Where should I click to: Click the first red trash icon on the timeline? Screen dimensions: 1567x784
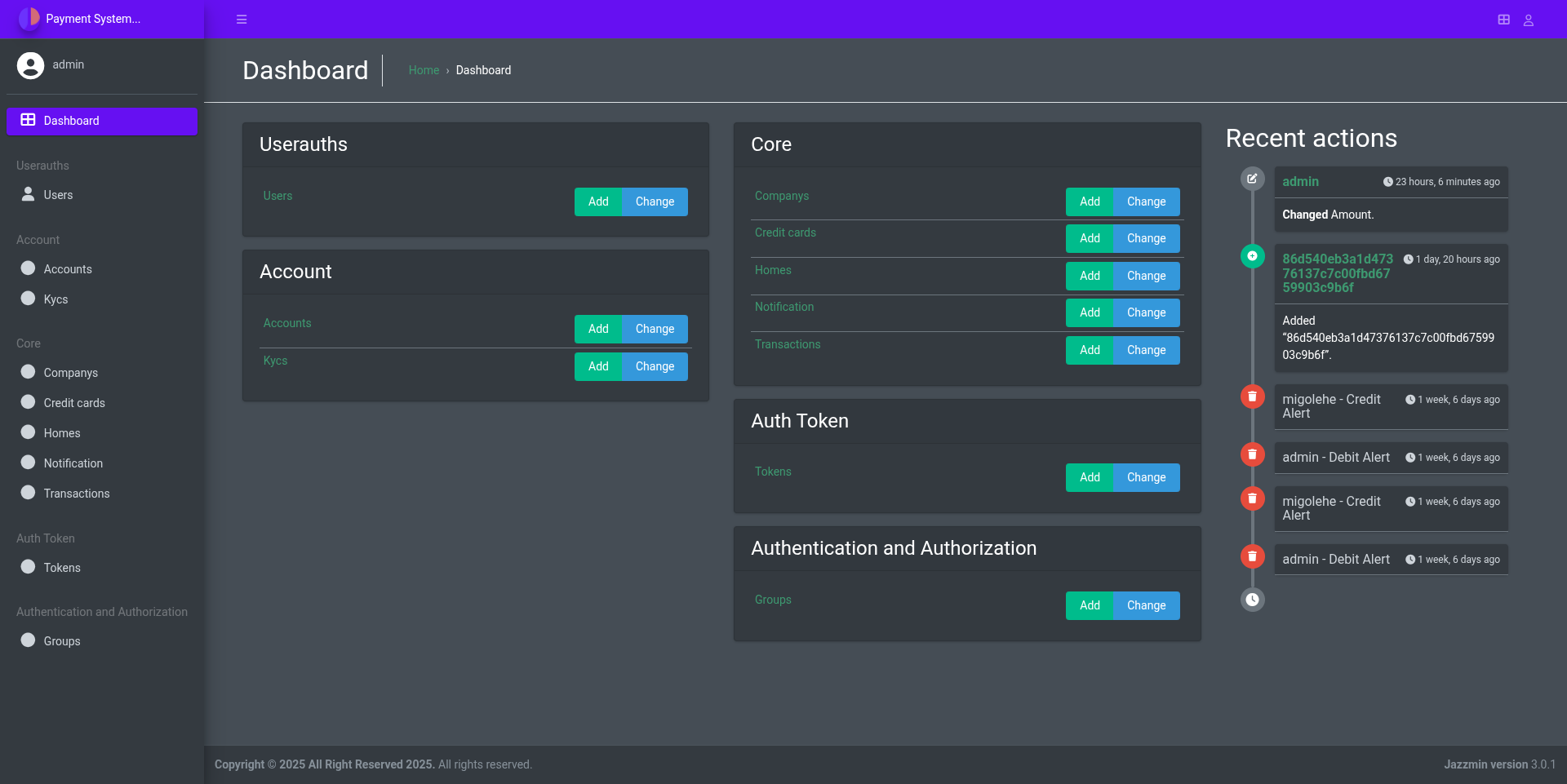coord(1252,396)
